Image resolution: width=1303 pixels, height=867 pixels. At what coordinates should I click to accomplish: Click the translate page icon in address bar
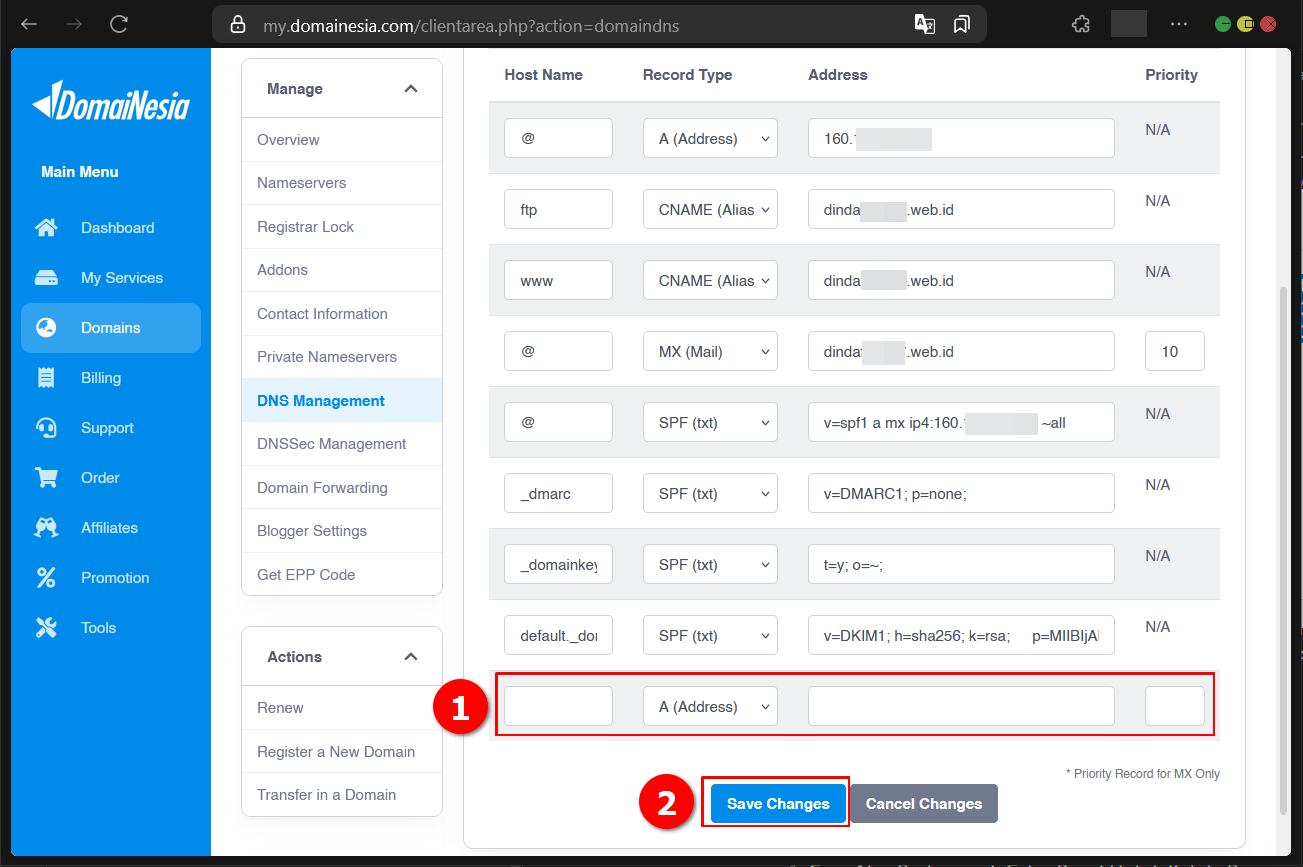tap(924, 22)
